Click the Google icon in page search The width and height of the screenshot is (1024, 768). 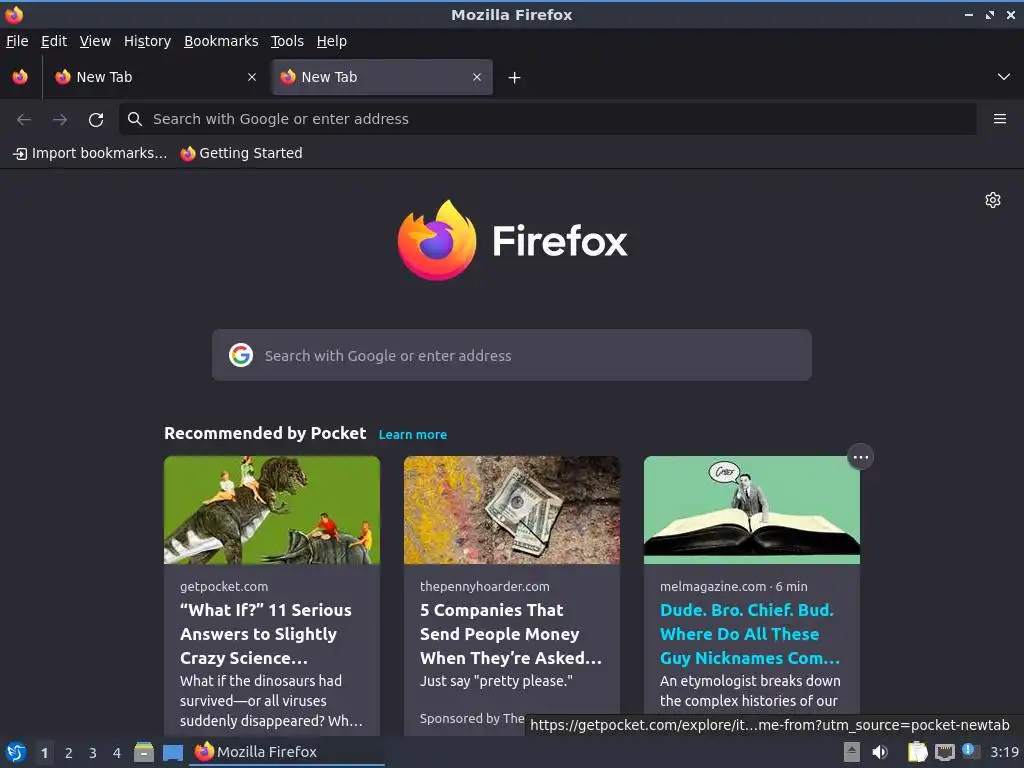click(241, 355)
